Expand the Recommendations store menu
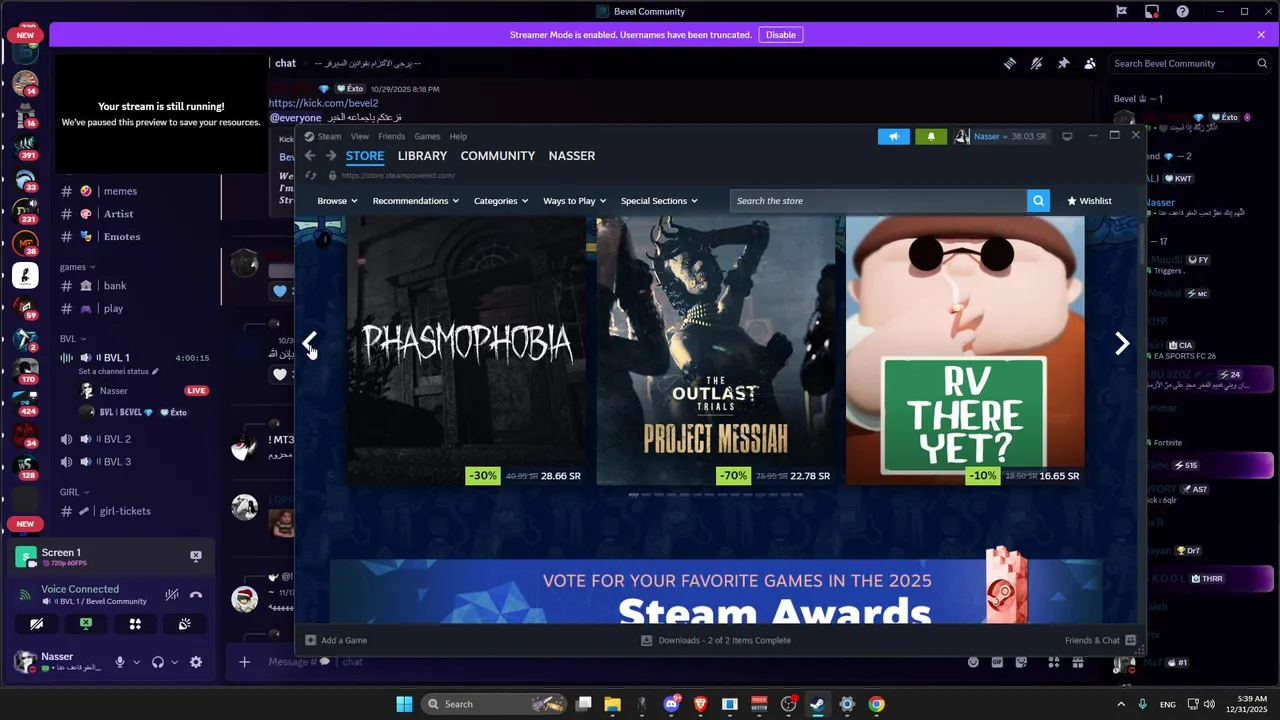The image size is (1280, 720). [x=416, y=201]
